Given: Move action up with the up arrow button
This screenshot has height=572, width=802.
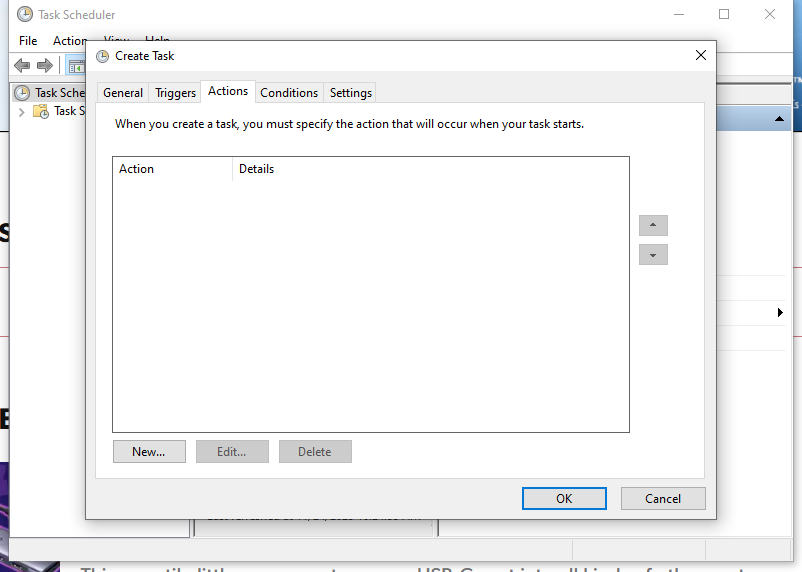Looking at the screenshot, I should (653, 226).
